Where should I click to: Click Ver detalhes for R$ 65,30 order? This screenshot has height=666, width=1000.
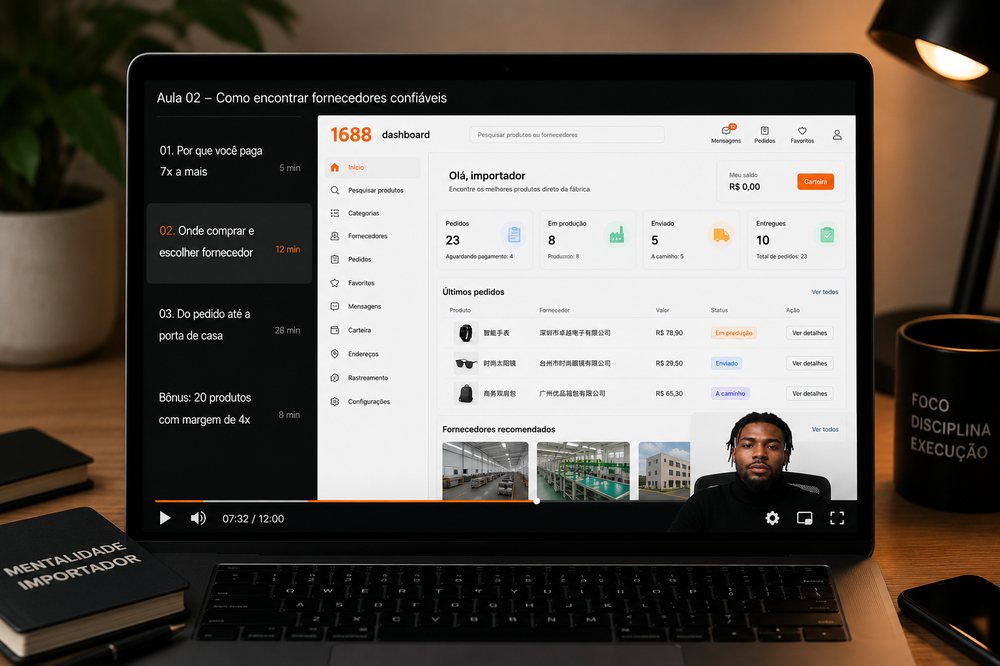pyautogui.click(x=809, y=394)
